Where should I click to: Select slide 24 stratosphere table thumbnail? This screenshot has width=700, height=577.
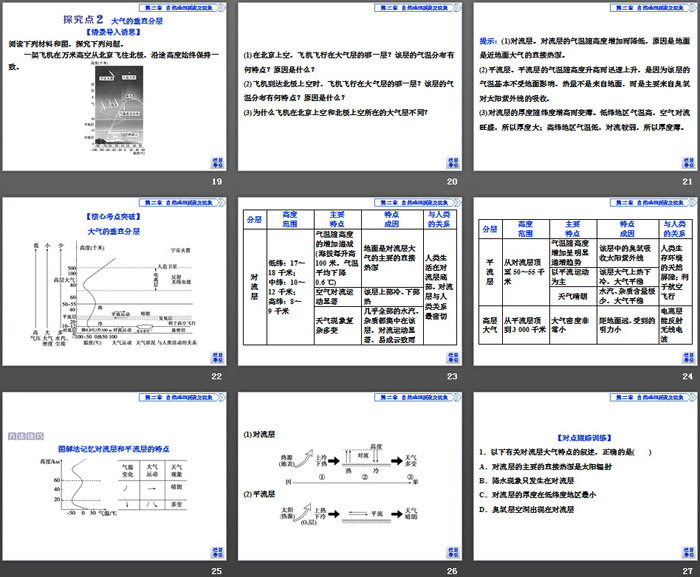[585, 281]
